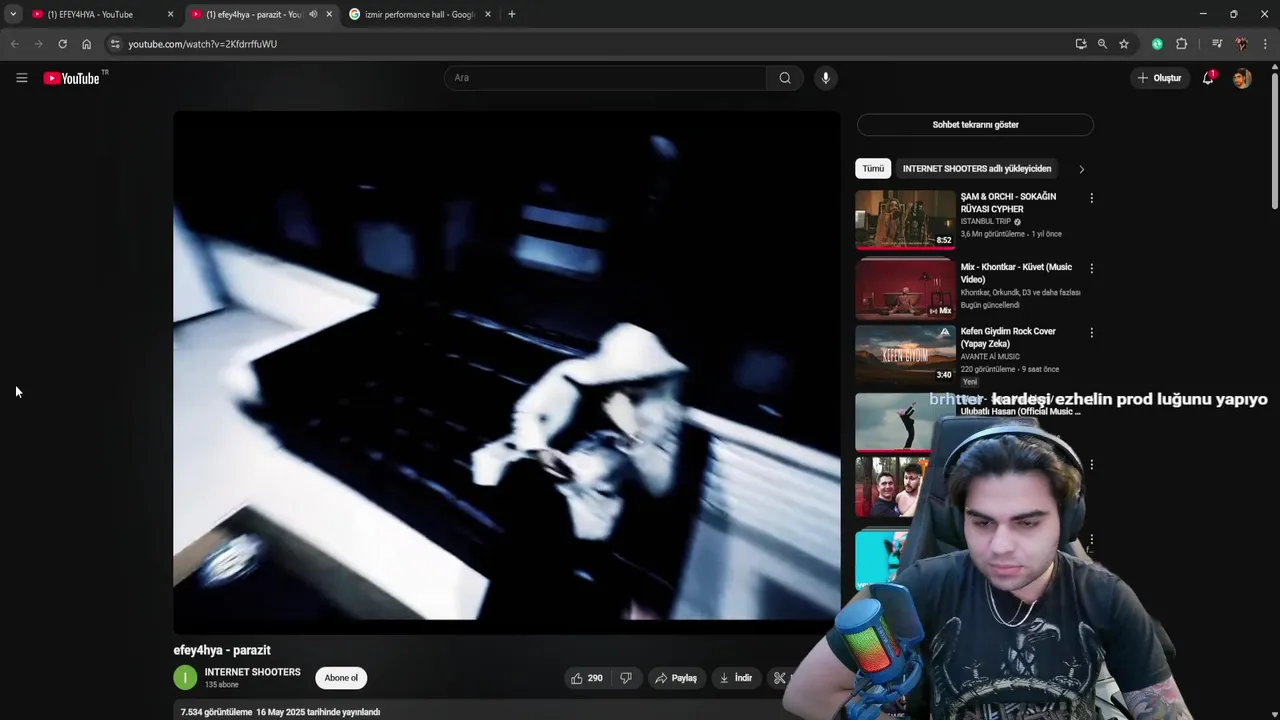Click the İndir download button

pos(735,678)
